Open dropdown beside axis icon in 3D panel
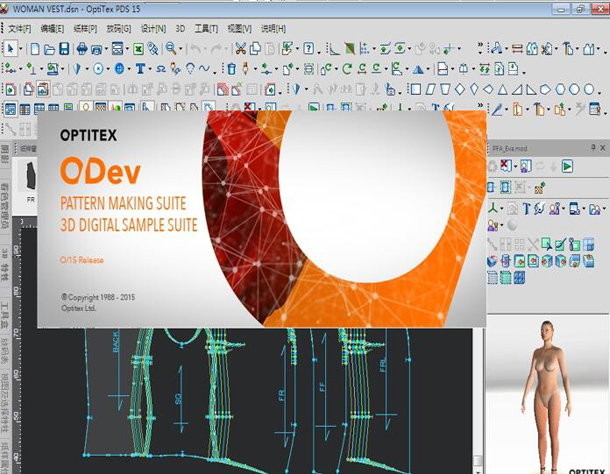 click(501, 209)
